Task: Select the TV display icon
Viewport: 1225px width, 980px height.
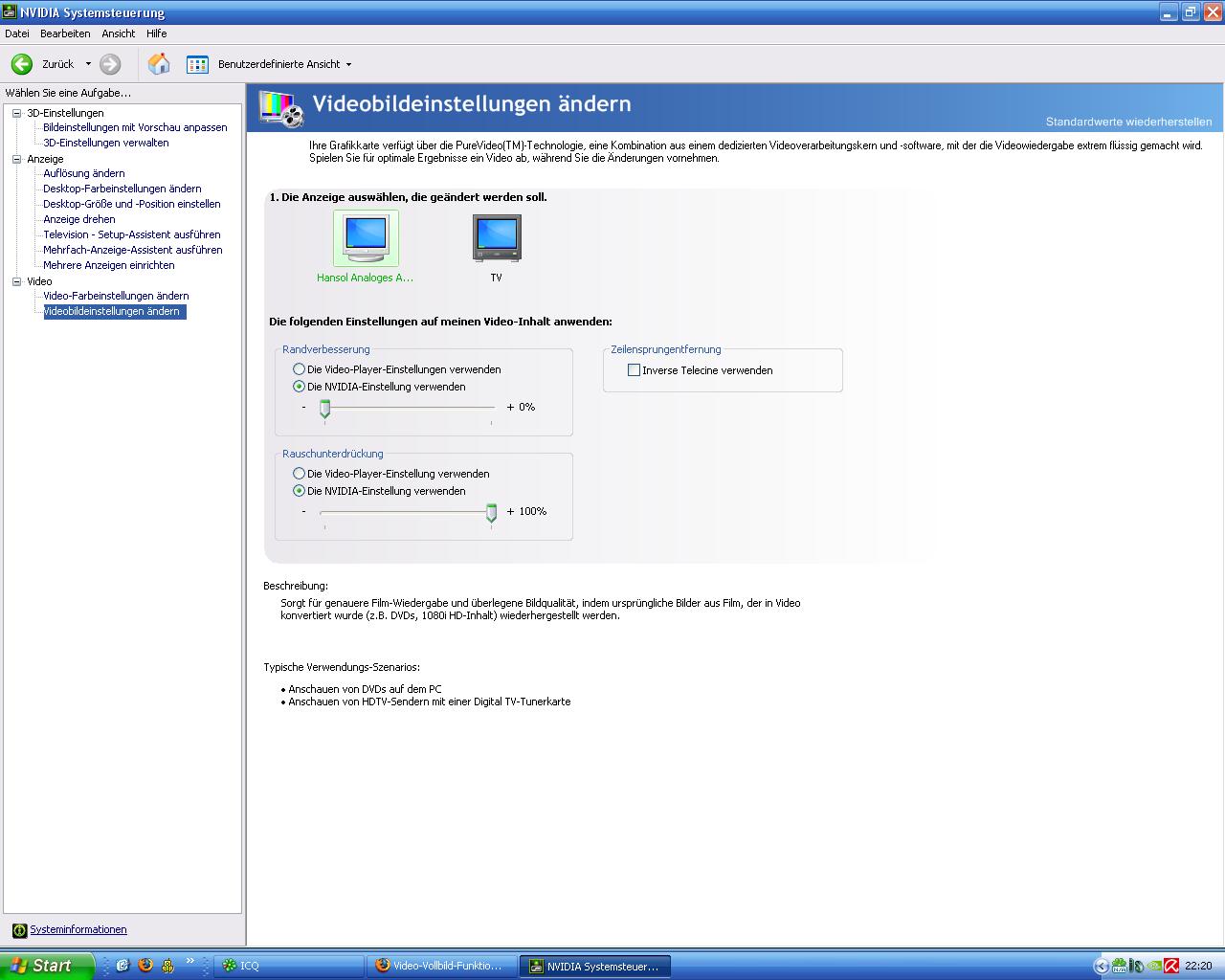Action: pos(497,237)
